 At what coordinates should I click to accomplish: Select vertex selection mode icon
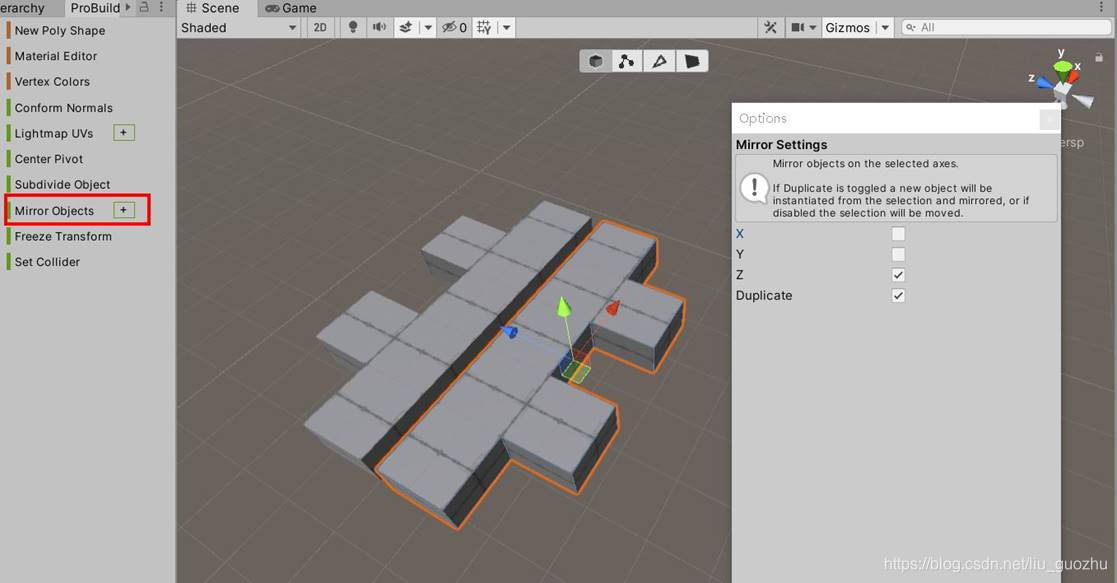[627, 61]
